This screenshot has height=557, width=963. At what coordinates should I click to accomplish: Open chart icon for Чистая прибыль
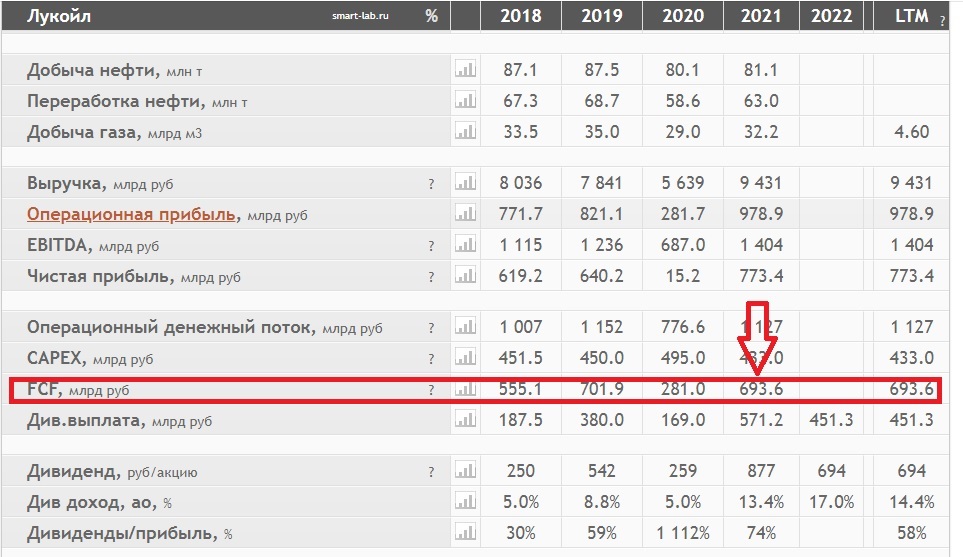coord(465,276)
